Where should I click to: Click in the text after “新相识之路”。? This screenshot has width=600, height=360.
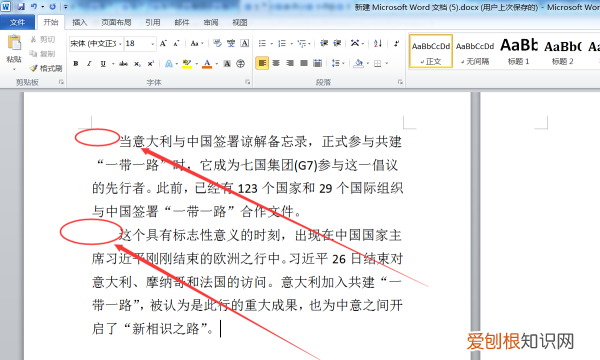pyautogui.click(x=220, y=329)
